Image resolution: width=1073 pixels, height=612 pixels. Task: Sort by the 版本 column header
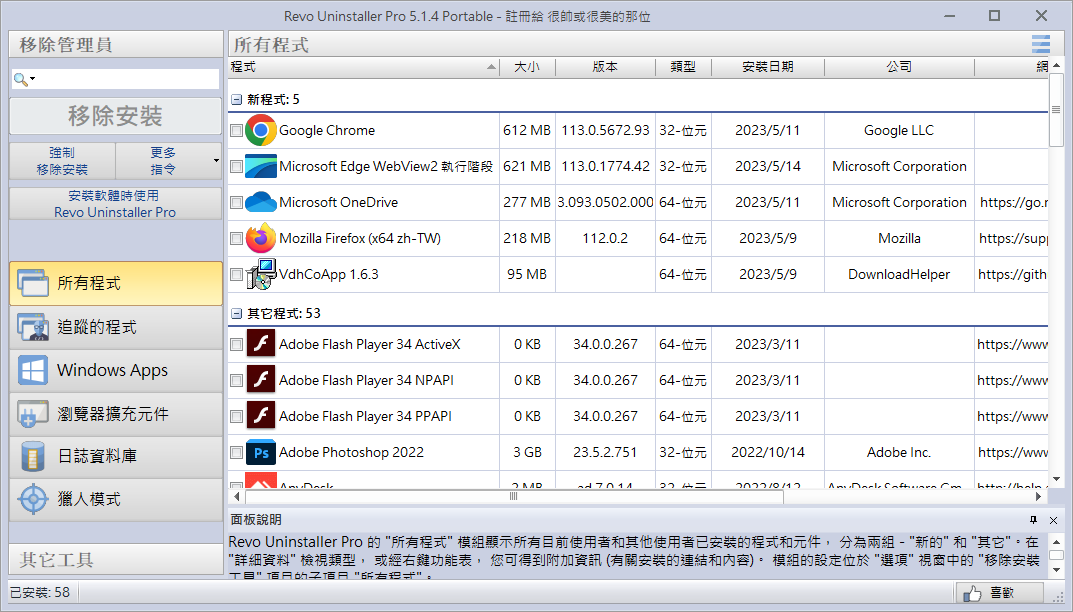coord(605,66)
